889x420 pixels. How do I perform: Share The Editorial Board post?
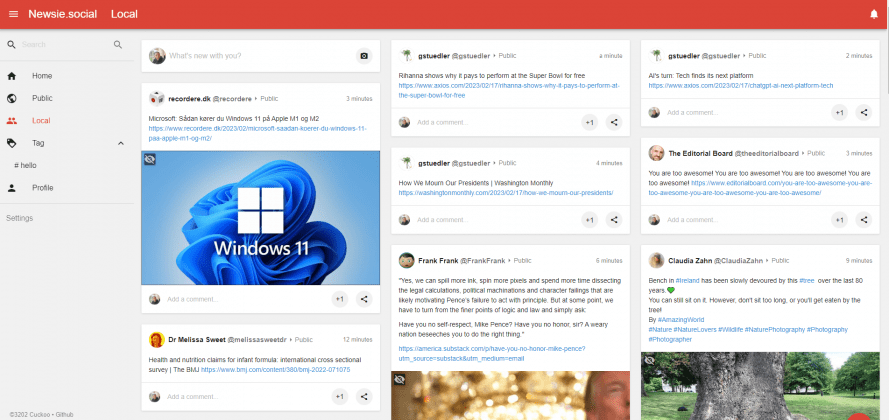point(863,220)
